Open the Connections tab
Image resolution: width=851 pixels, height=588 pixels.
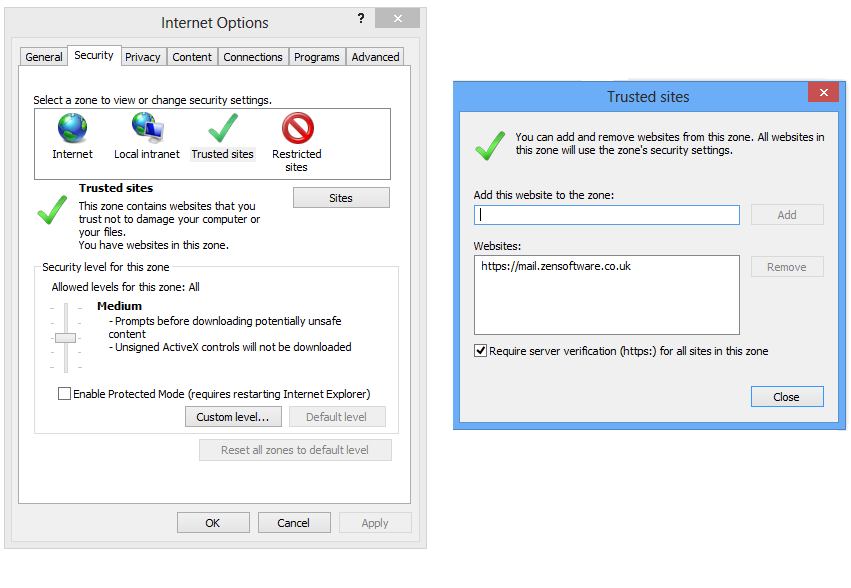[x=252, y=57]
